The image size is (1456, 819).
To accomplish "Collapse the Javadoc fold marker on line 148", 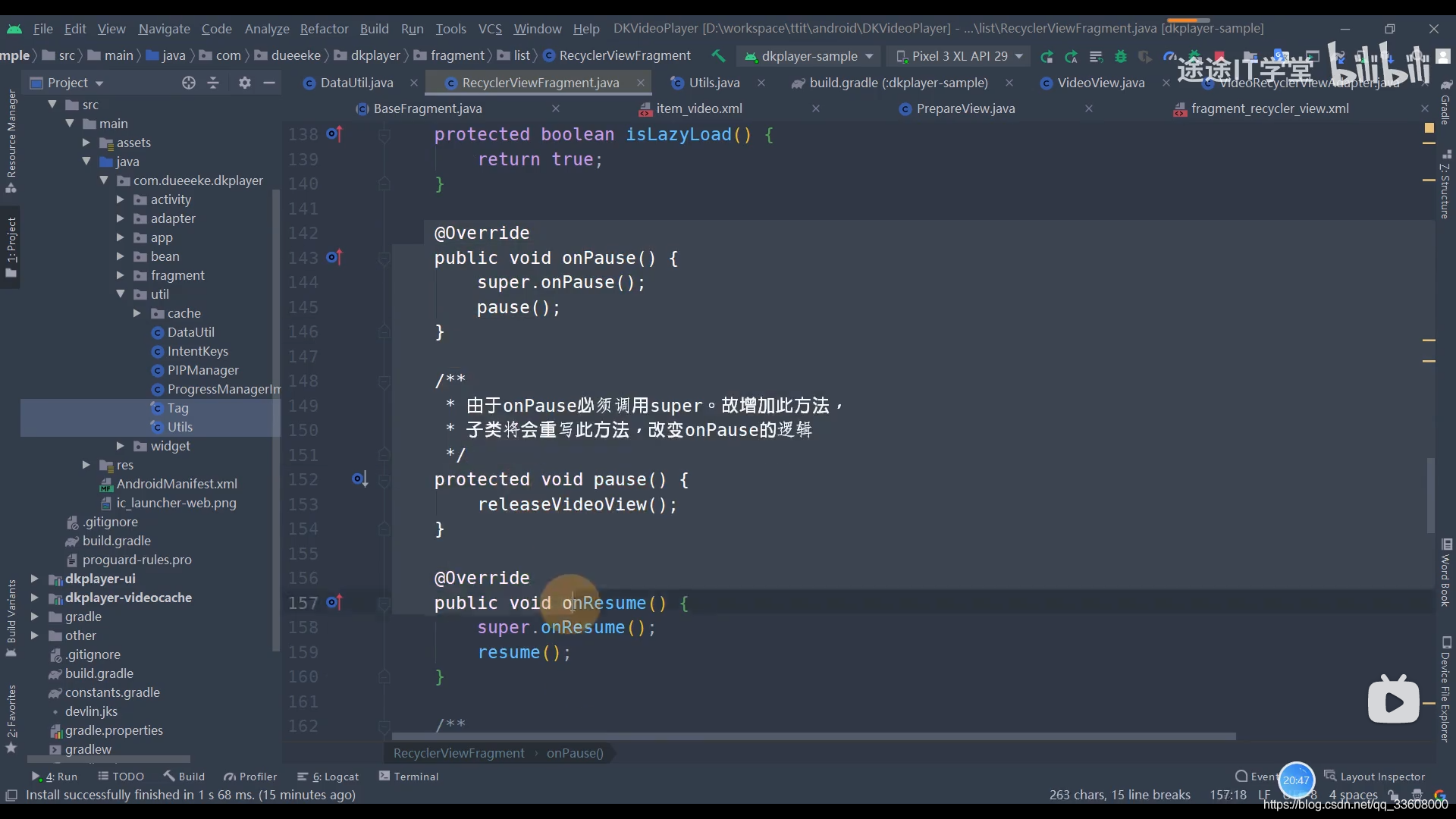I will coord(384,381).
